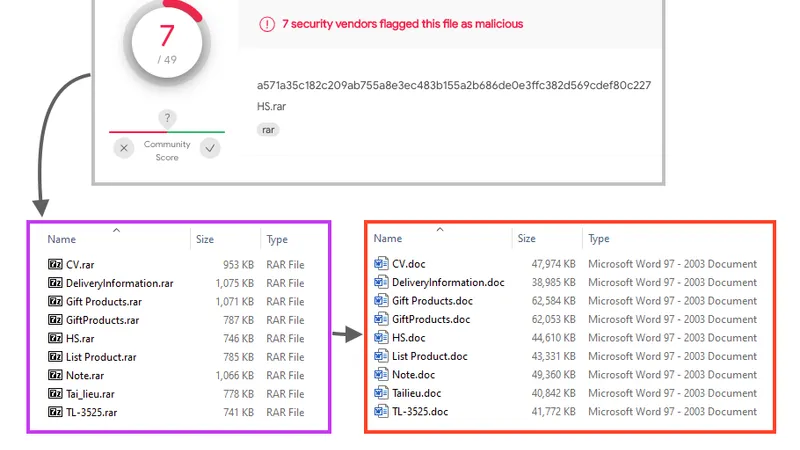This screenshot has width=800, height=450.
Task: Click the 44,610 KB size value
Action: pos(554,337)
